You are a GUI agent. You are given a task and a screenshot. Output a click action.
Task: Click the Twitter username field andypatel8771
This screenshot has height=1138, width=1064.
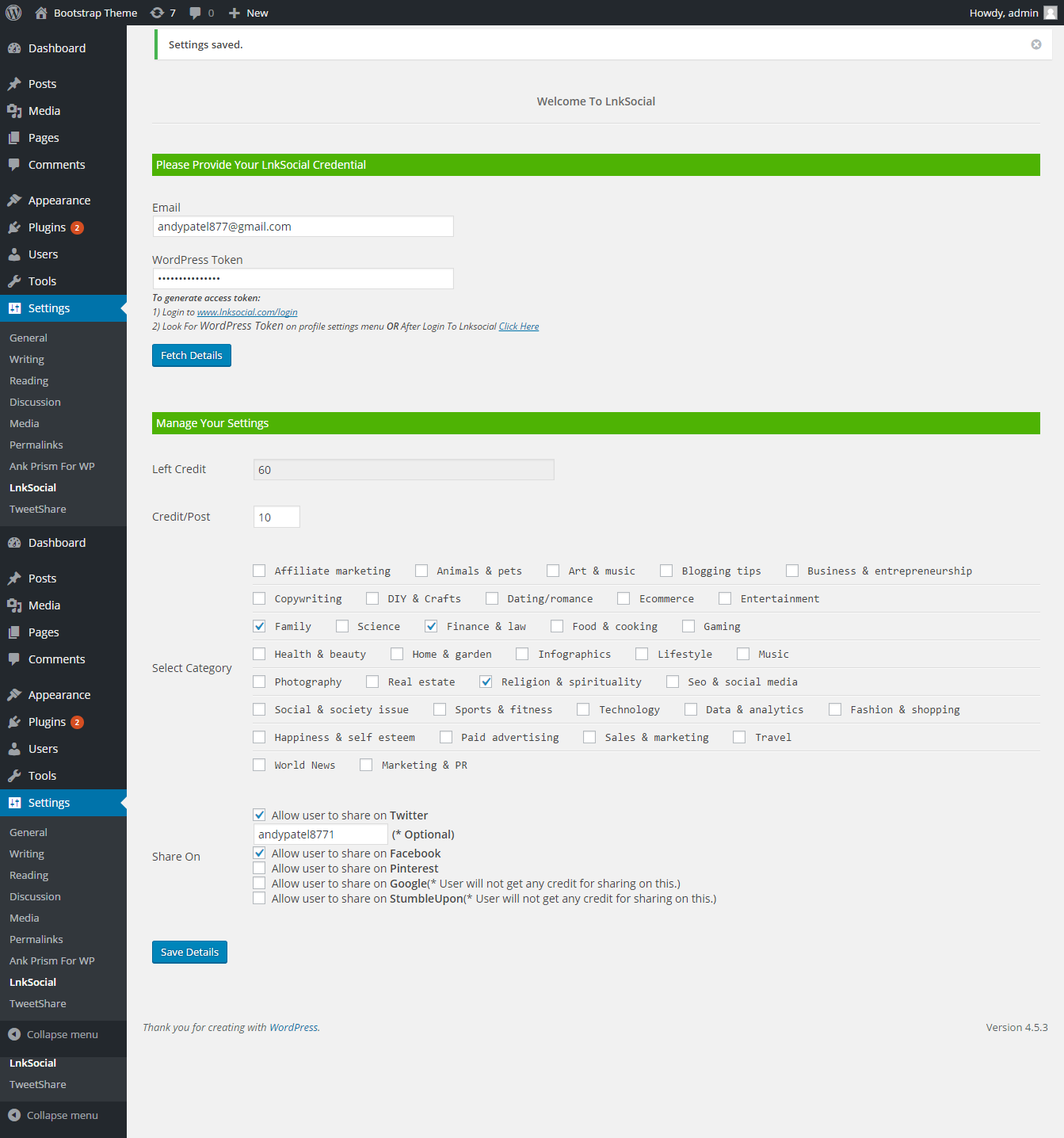tap(321, 834)
